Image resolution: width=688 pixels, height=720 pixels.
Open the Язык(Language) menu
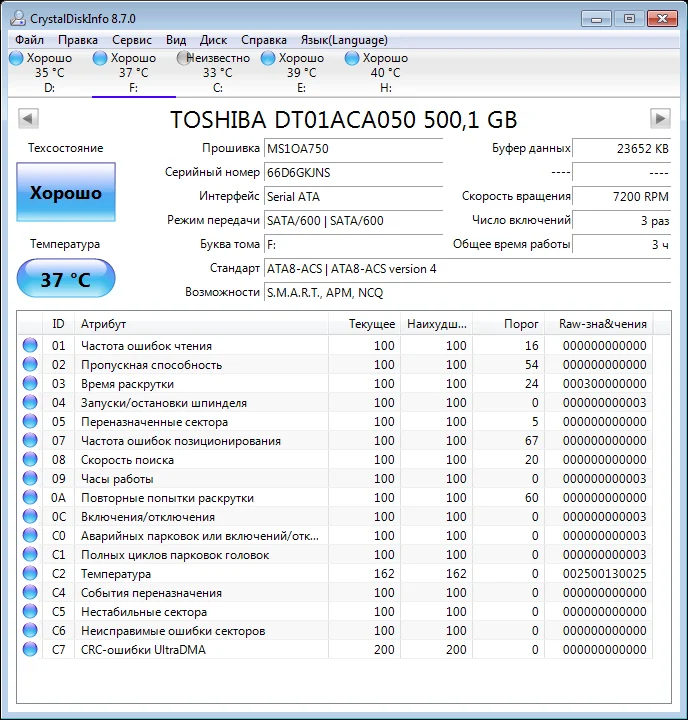(x=344, y=40)
